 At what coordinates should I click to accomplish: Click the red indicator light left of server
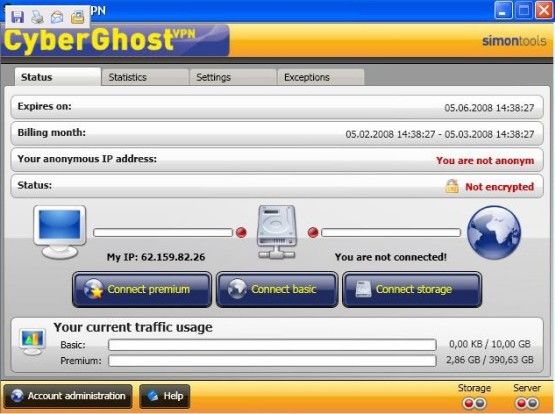pos(241,232)
